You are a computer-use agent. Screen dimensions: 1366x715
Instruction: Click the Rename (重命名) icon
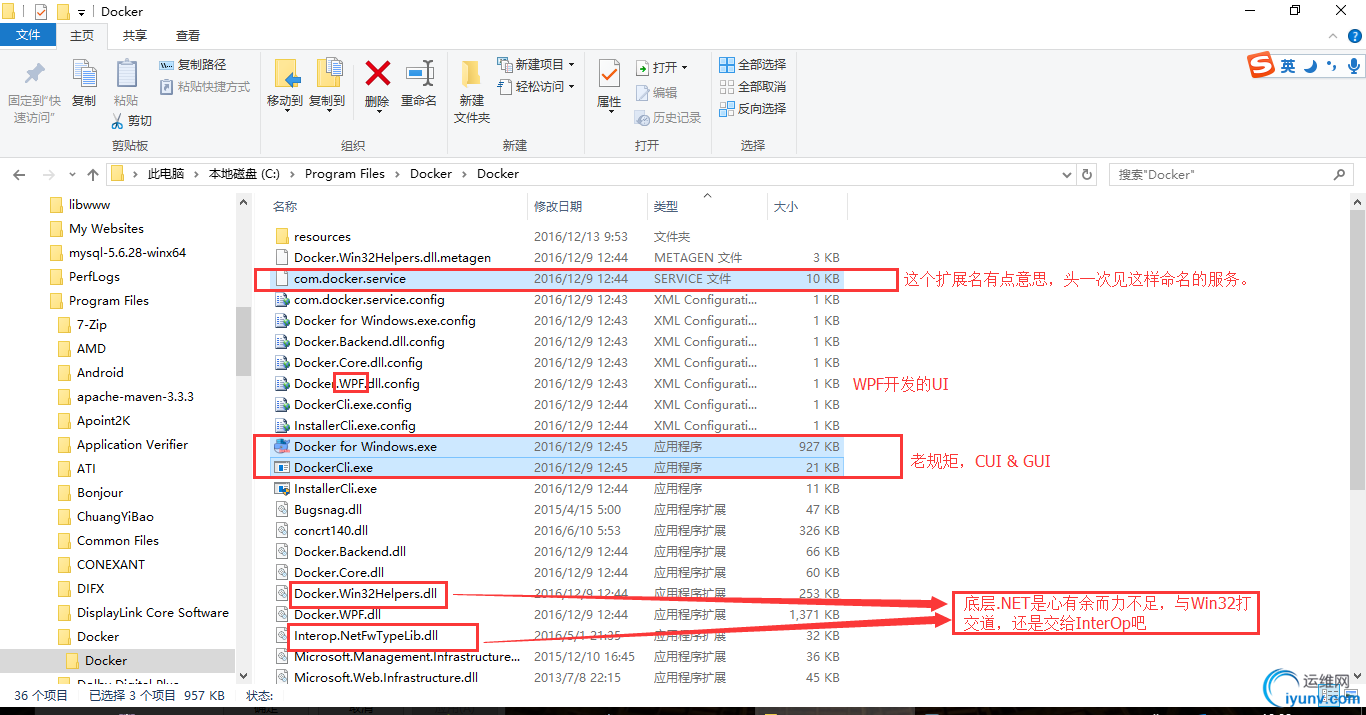pyautogui.click(x=419, y=73)
